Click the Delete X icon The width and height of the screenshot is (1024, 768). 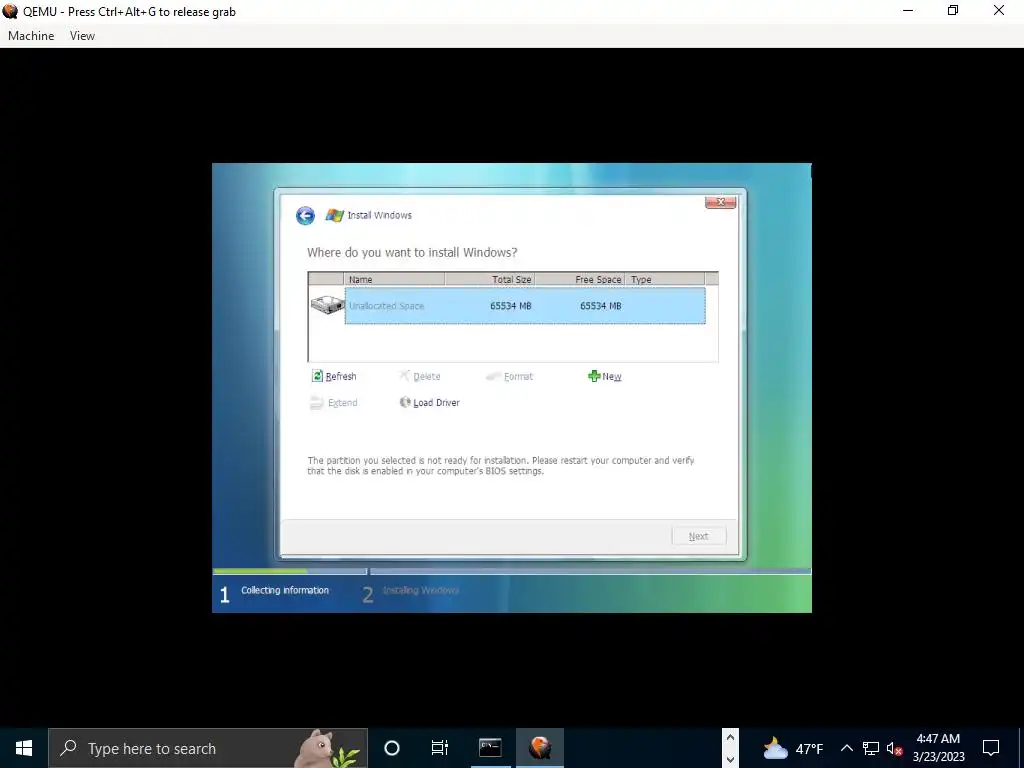tap(404, 376)
